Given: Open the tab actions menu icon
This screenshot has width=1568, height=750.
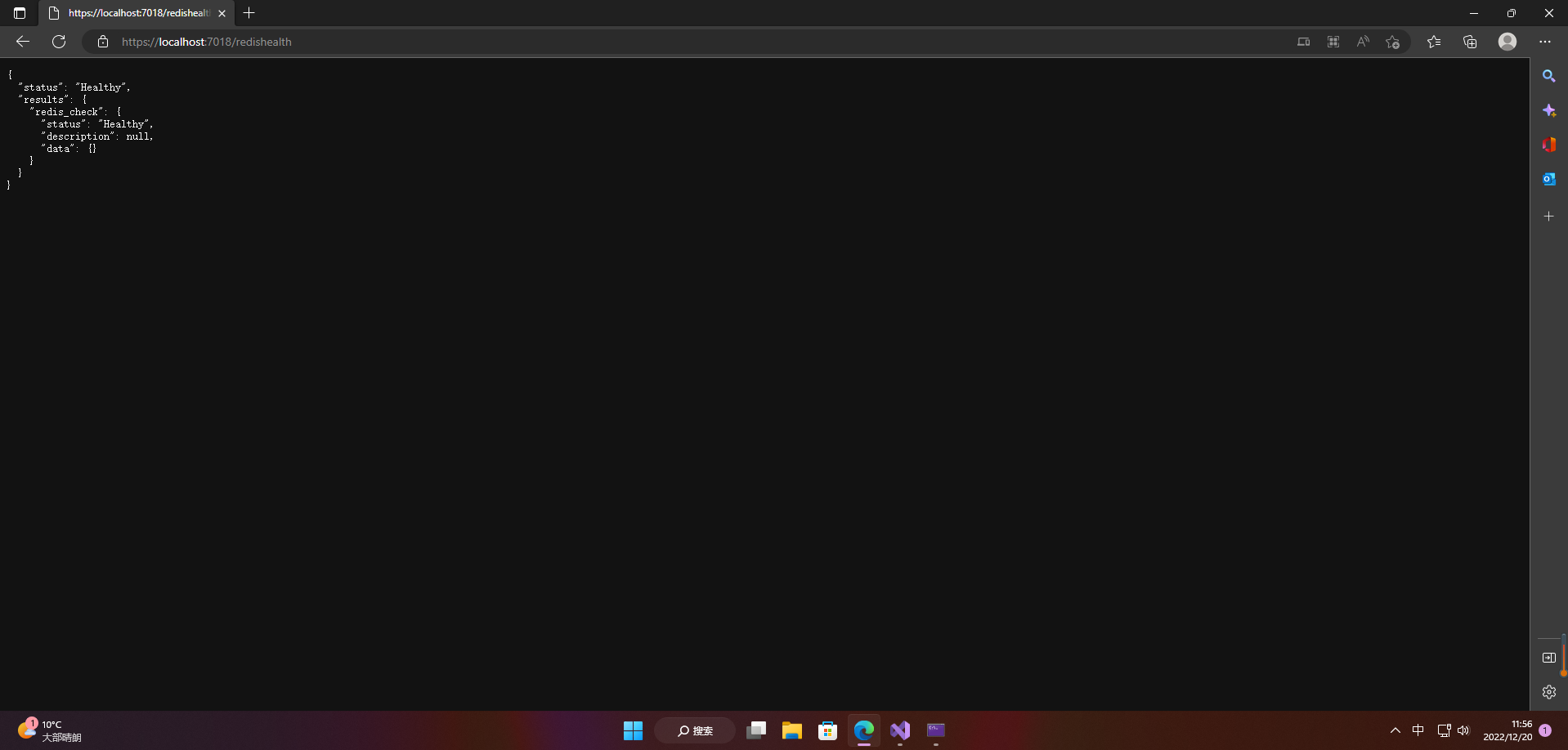Looking at the screenshot, I should click(20, 13).
